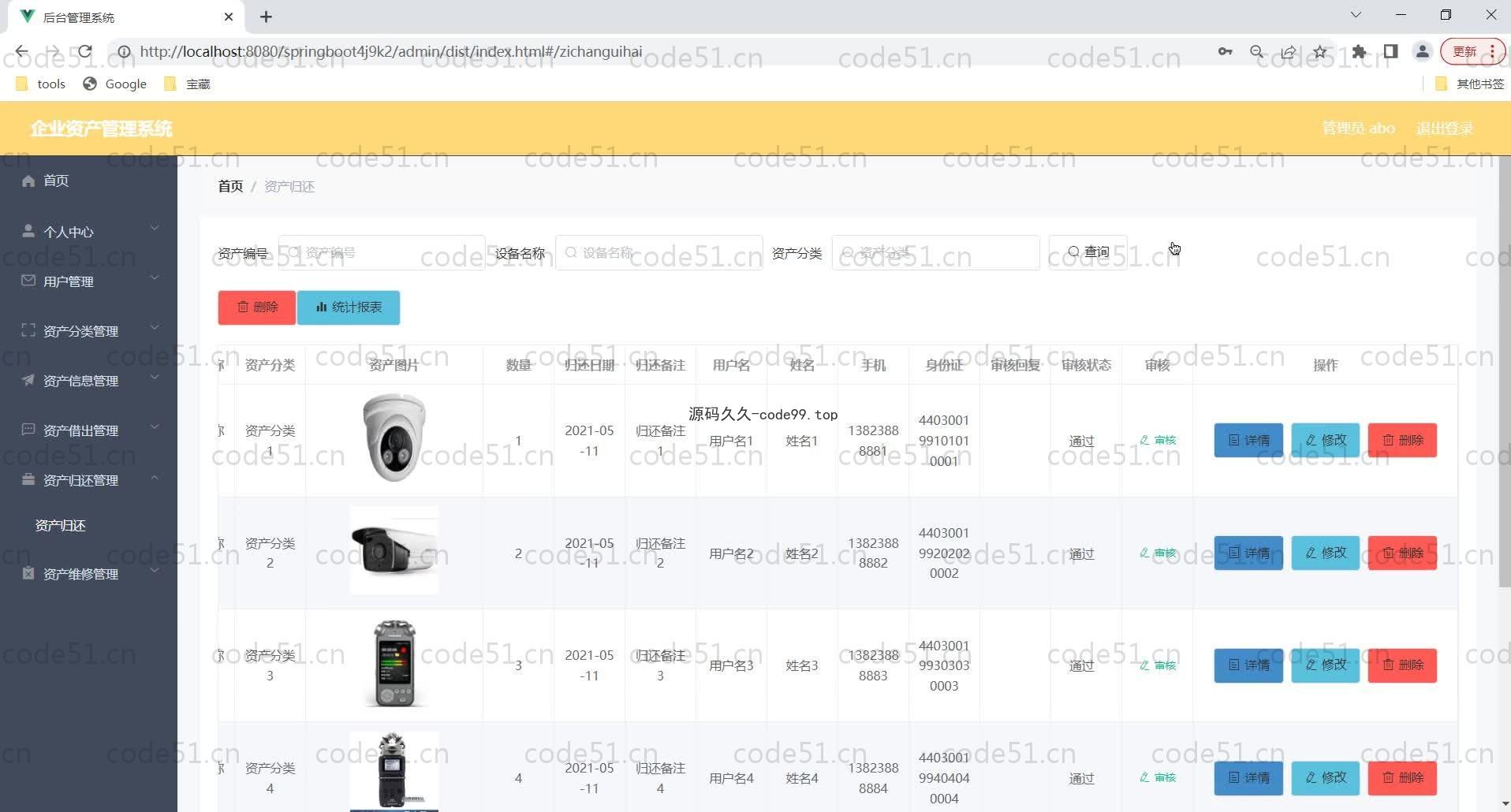1511x812 pixels.
Task: Open the Google bookmark
Action: click(x=115, y=84)
